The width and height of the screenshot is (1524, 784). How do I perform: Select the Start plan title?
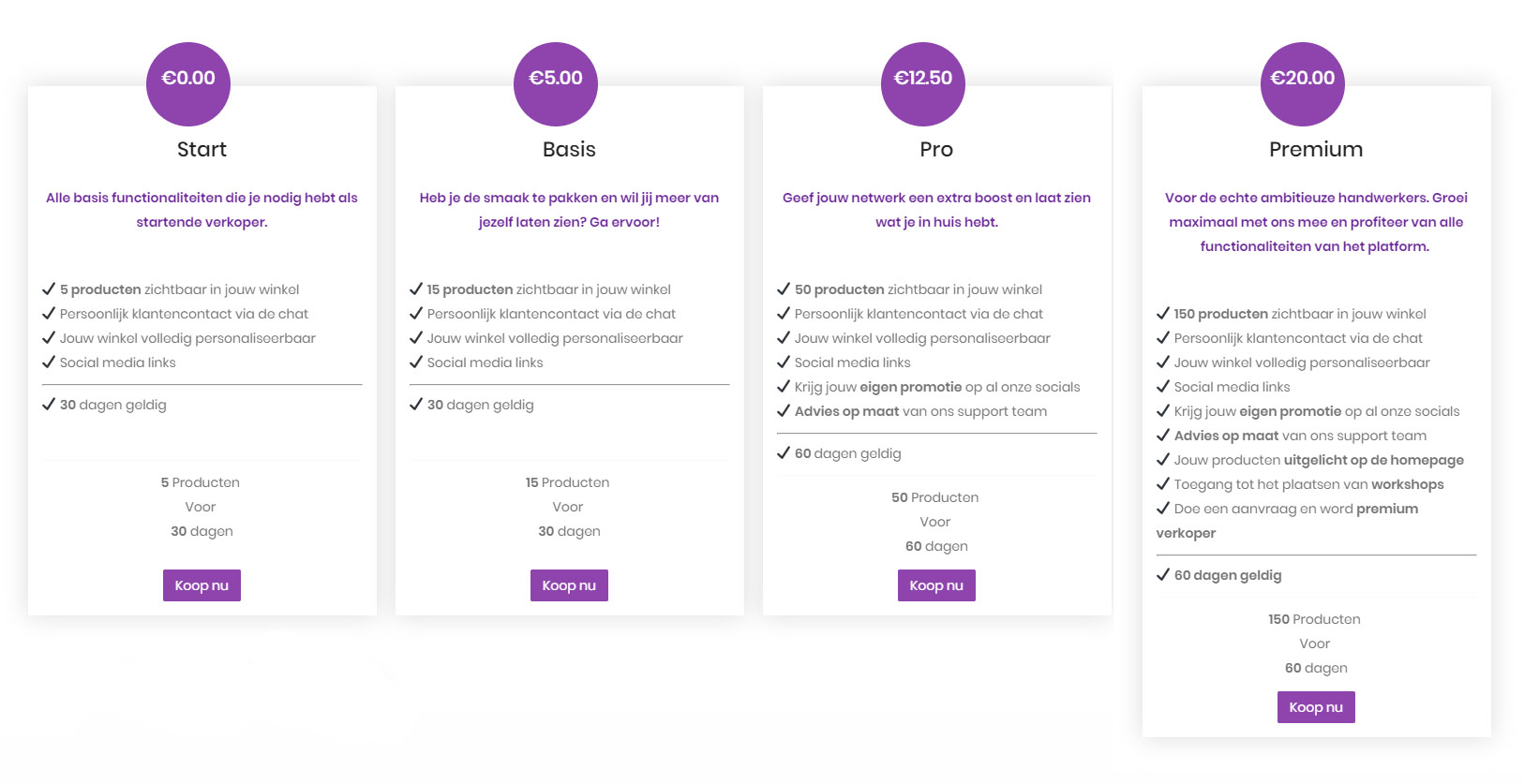click(202, 150)
